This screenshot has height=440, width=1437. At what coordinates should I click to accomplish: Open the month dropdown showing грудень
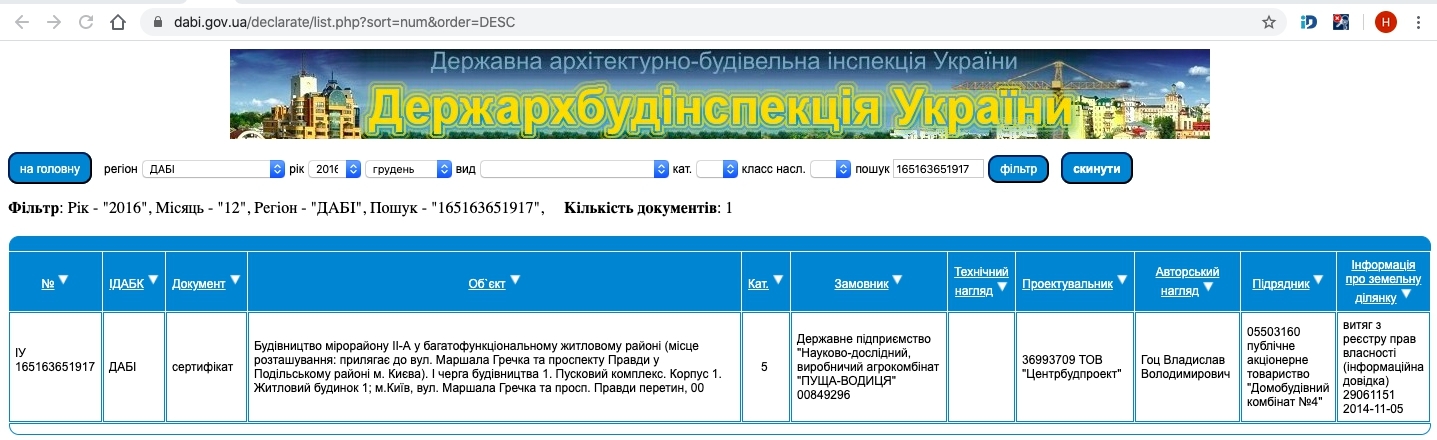409,169
